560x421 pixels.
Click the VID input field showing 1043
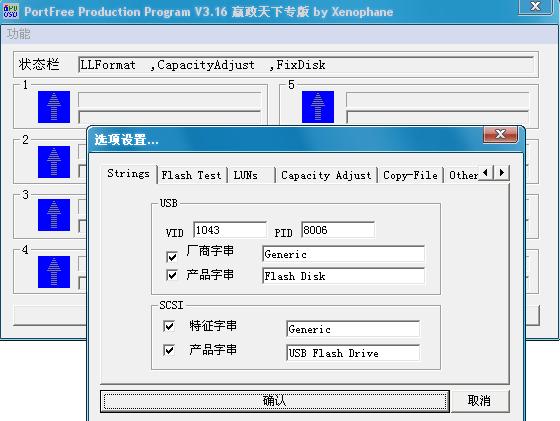(x=230, y=230)
